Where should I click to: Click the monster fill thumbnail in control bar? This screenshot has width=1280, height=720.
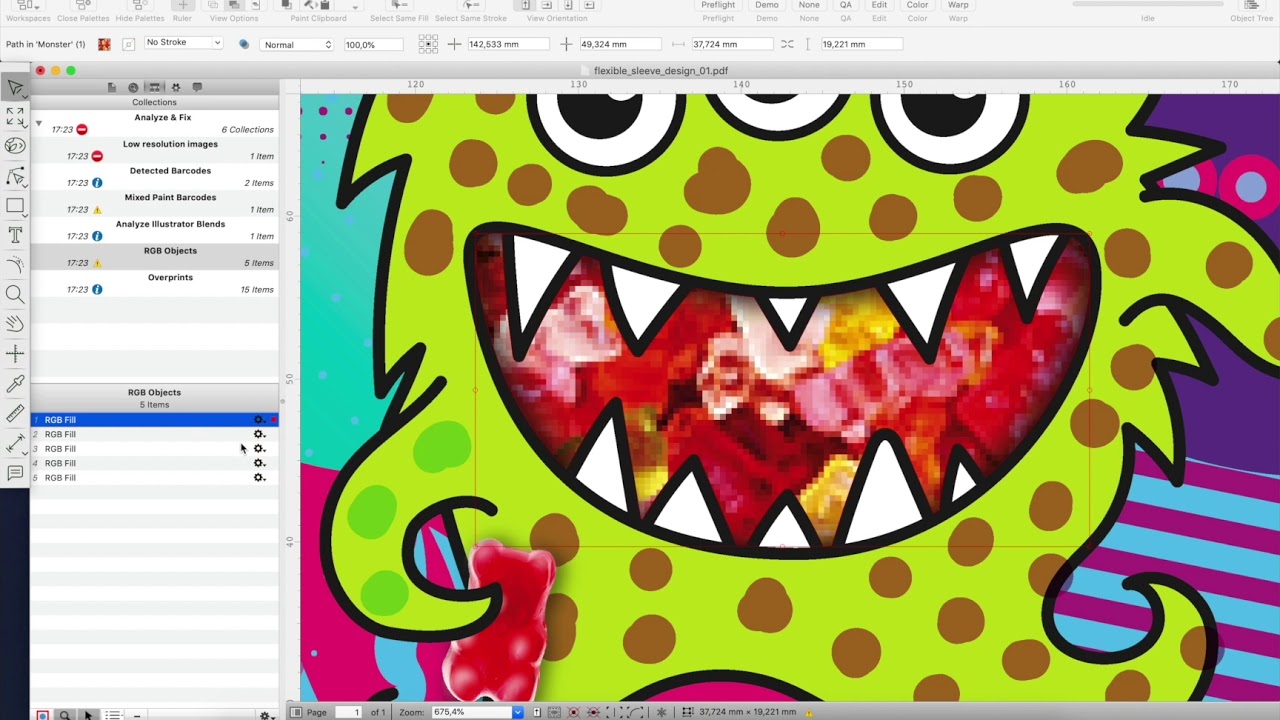pyautogui.click(x=104, y=44)
